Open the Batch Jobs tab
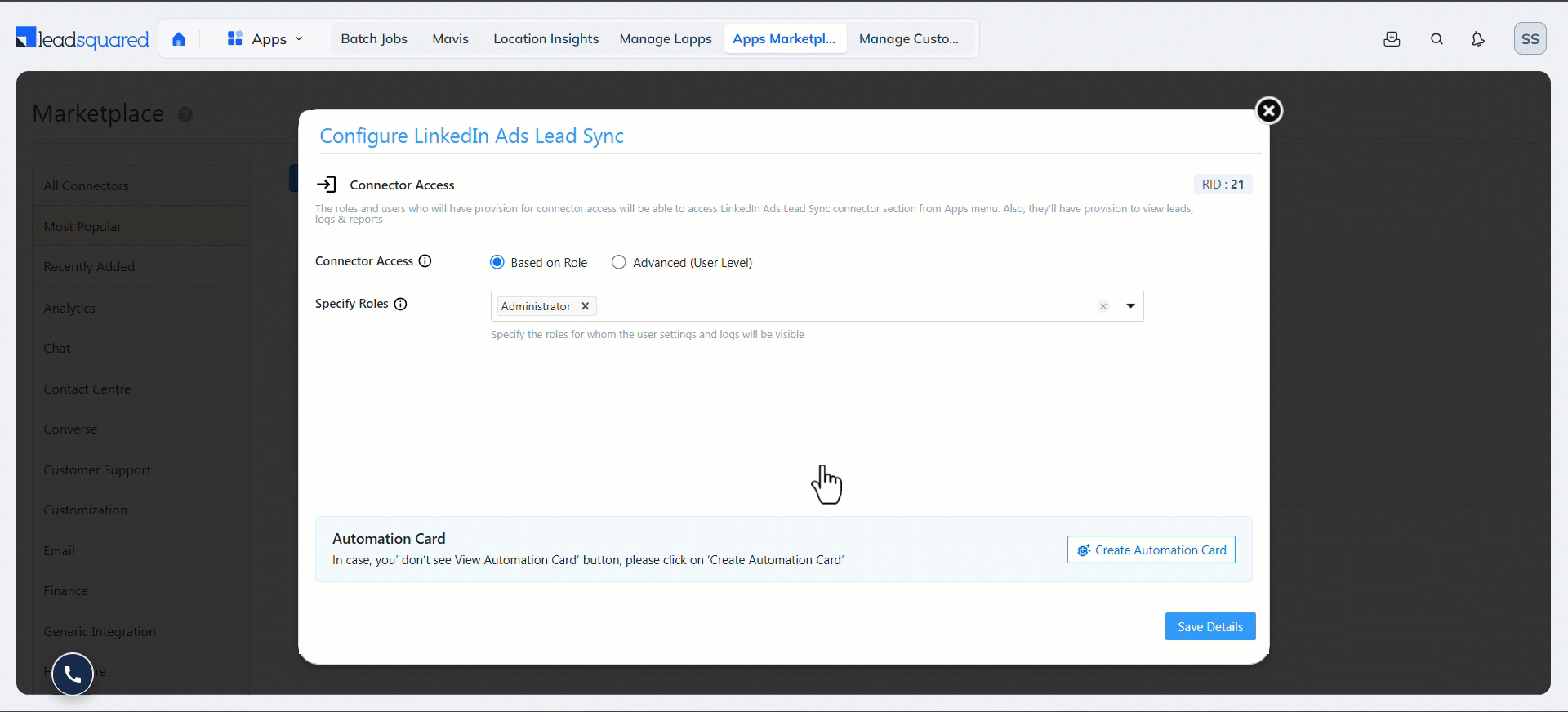The image size is (1568, 712). tap(374, 38)
